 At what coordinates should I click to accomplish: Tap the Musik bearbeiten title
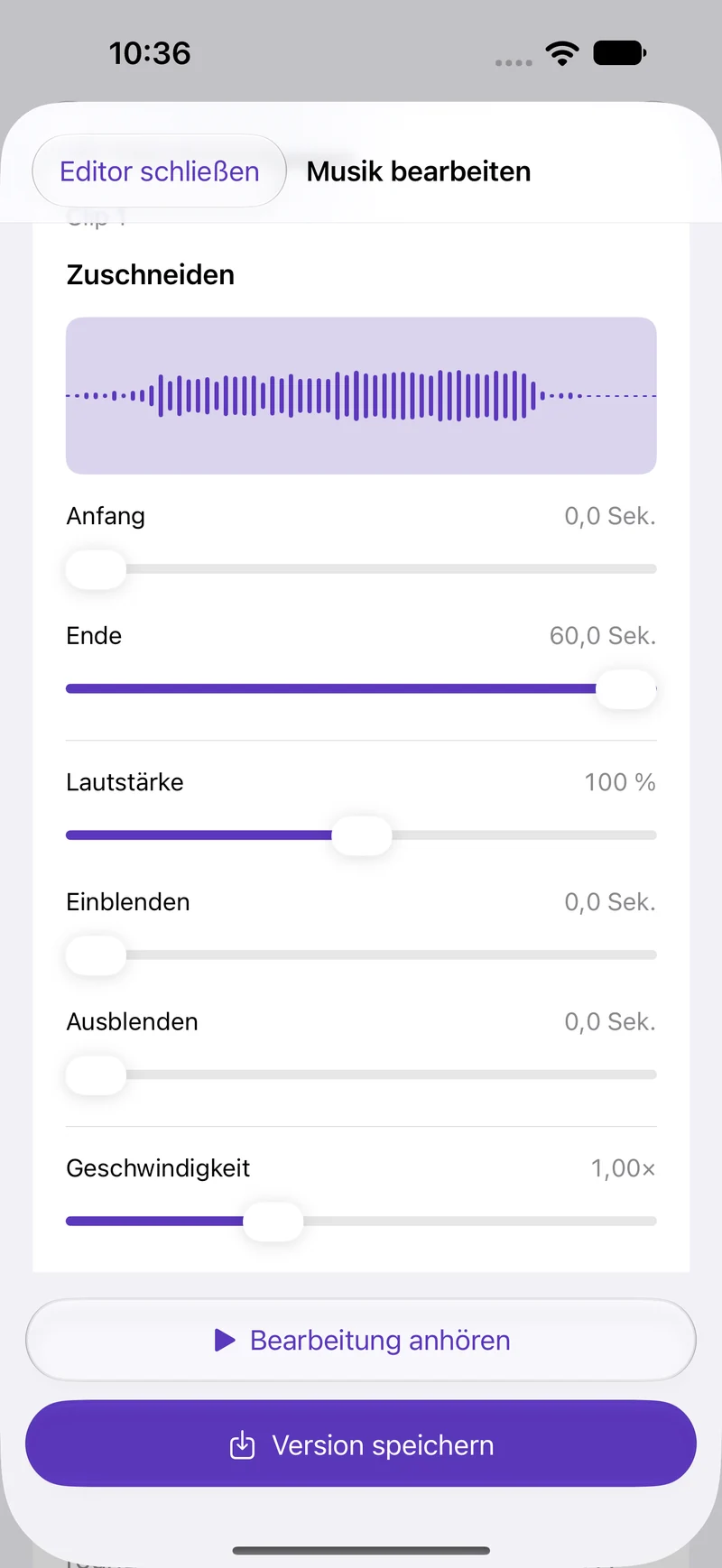click(419, 171)
